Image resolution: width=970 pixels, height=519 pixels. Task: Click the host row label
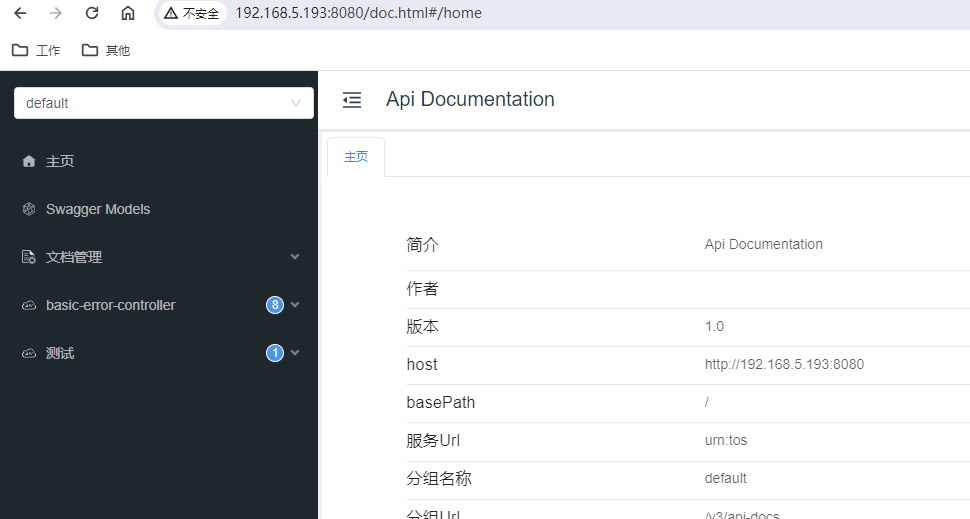[x=422, y=365]
